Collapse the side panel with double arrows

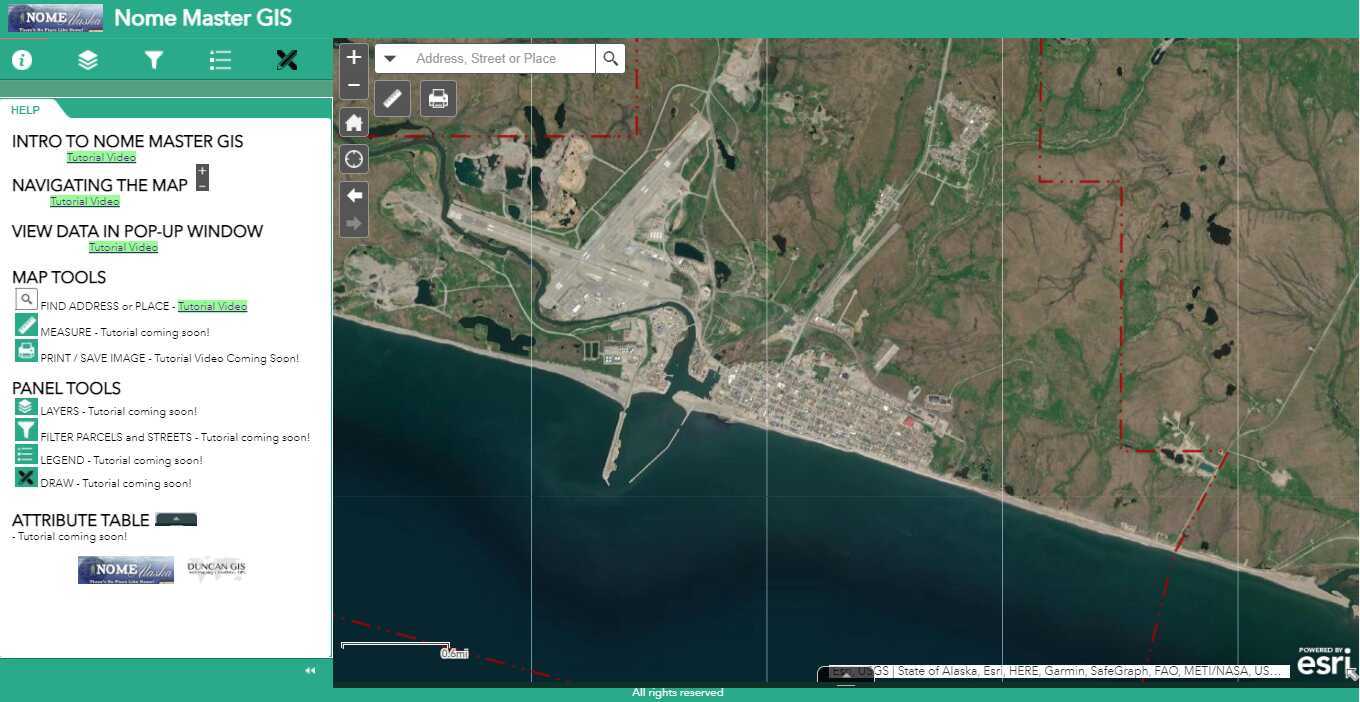click(x=310, y=671)
